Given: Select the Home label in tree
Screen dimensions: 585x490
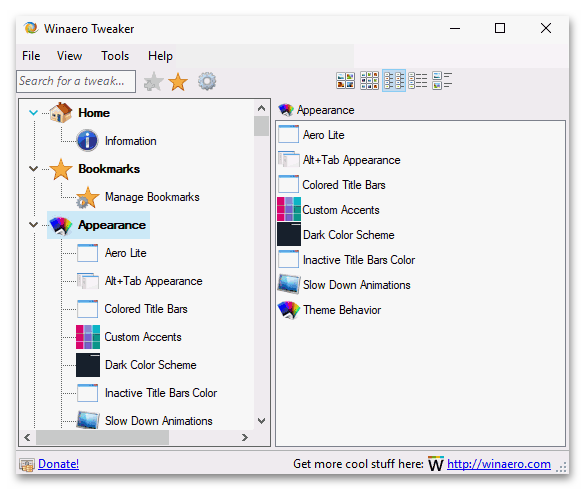Looking at the screenshot, I should (94, 113).
